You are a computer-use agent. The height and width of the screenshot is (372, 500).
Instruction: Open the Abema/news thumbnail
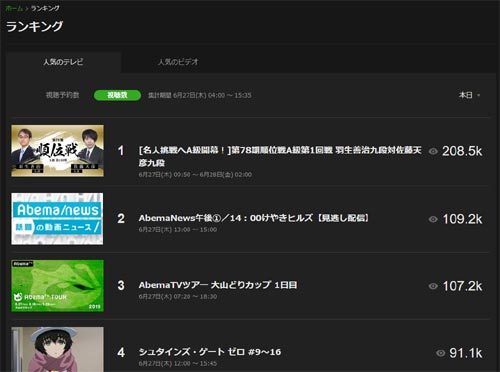click(x=57, y=219)
